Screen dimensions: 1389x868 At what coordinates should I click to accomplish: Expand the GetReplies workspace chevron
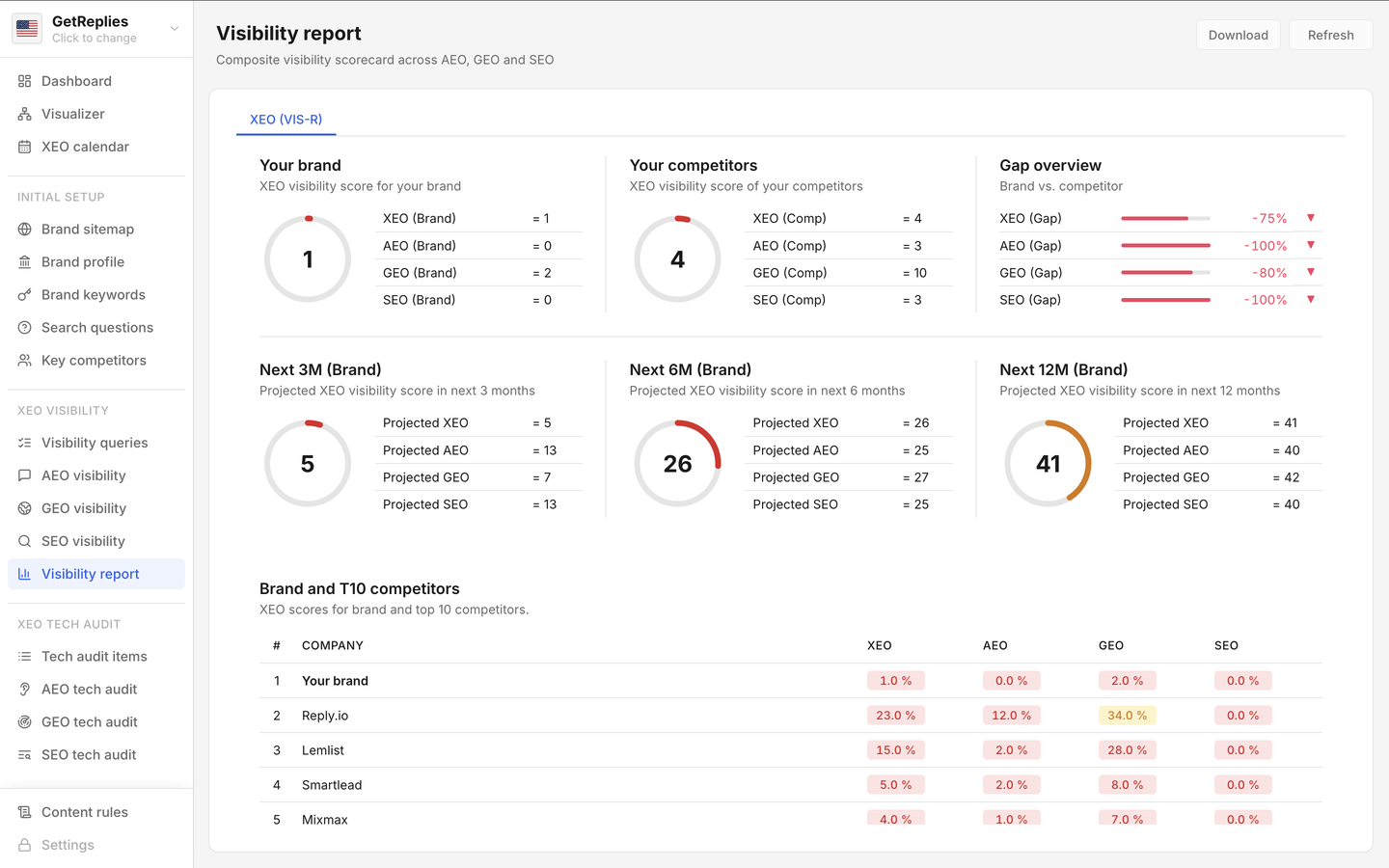point(175,29)
